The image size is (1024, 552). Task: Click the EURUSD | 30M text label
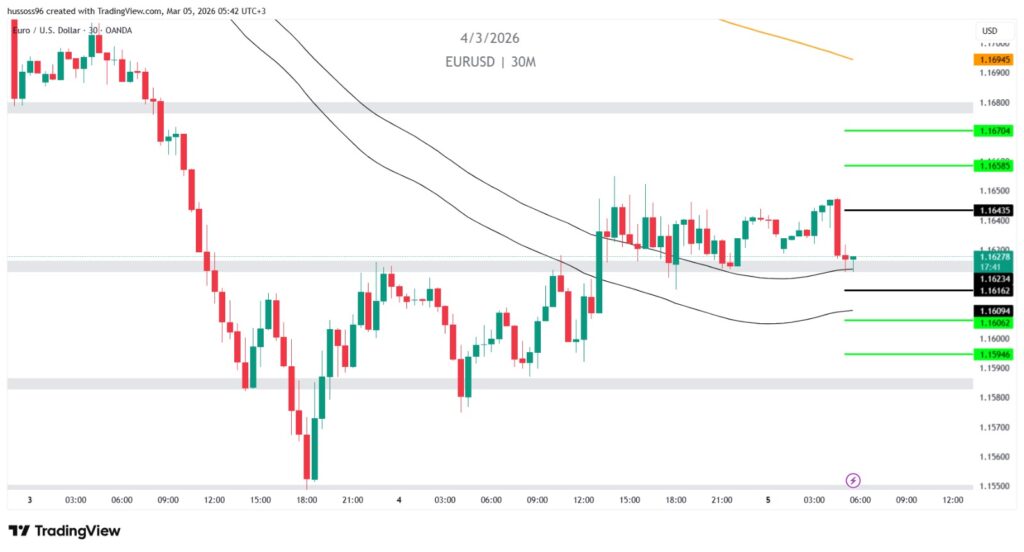click(x=491, y=62)
